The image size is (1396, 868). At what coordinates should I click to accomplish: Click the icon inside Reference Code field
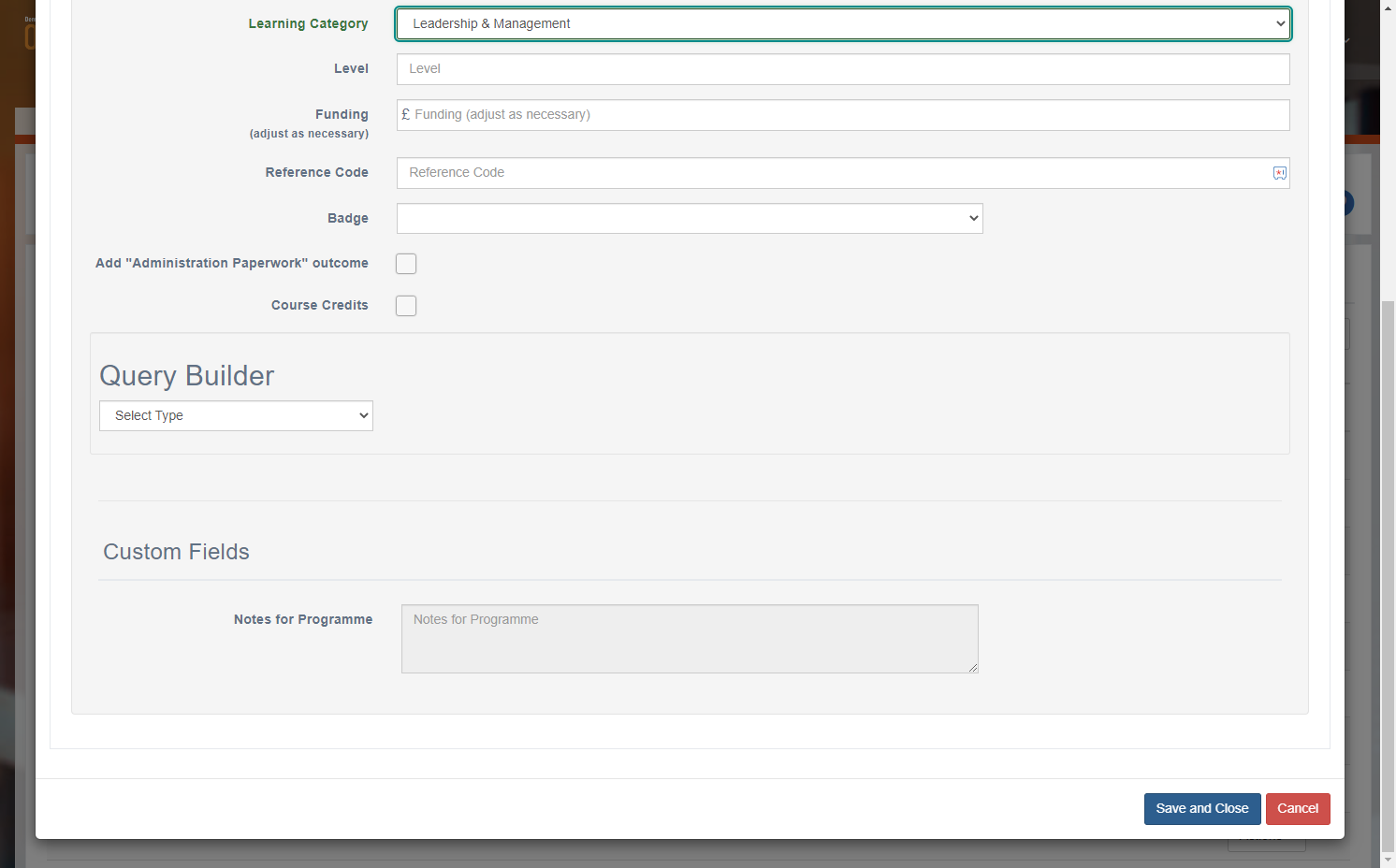click(1280, 173)
